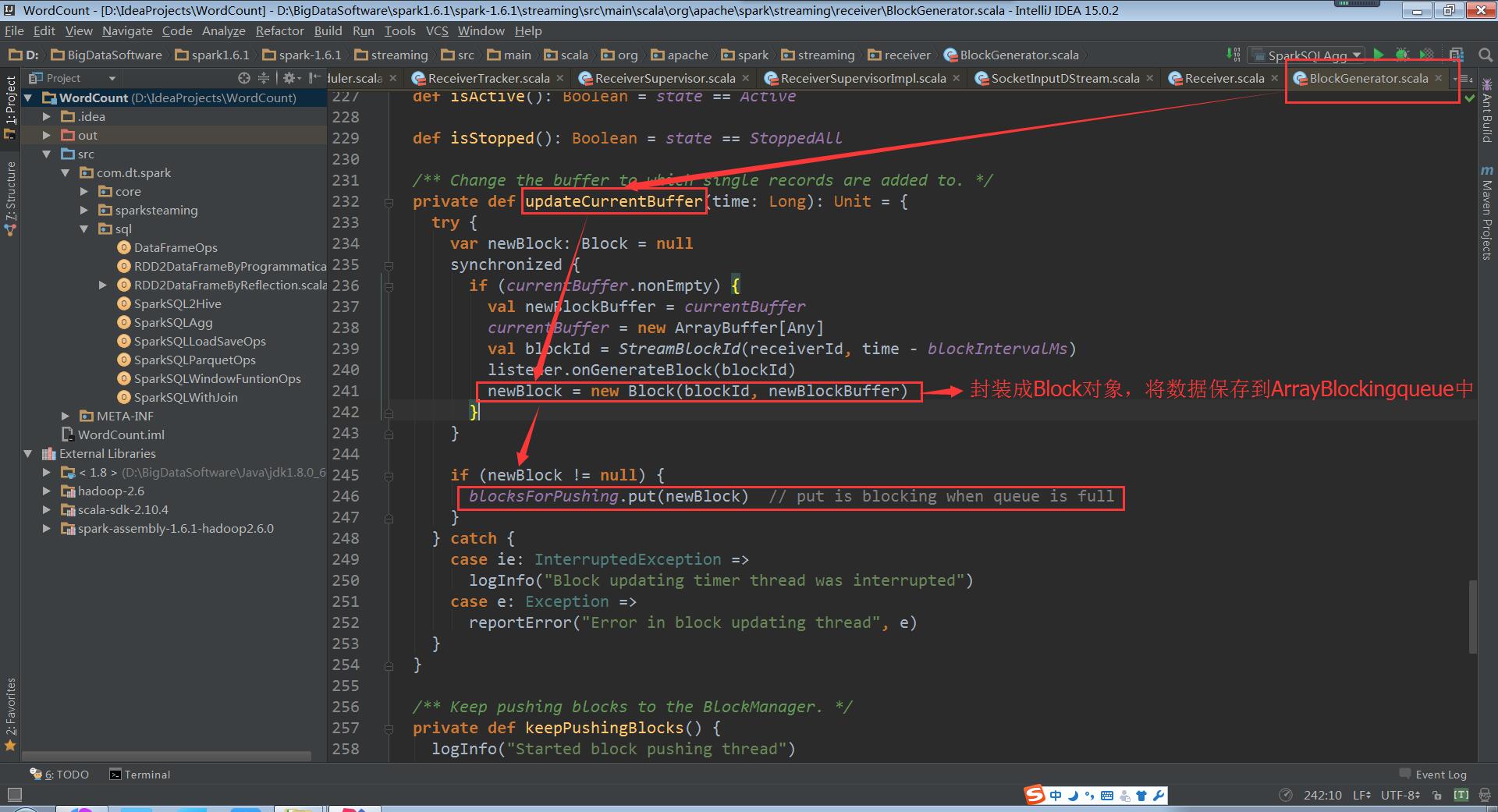Change line separator LF selector
Screen dimensions: 1498x812
(1361, 795)
